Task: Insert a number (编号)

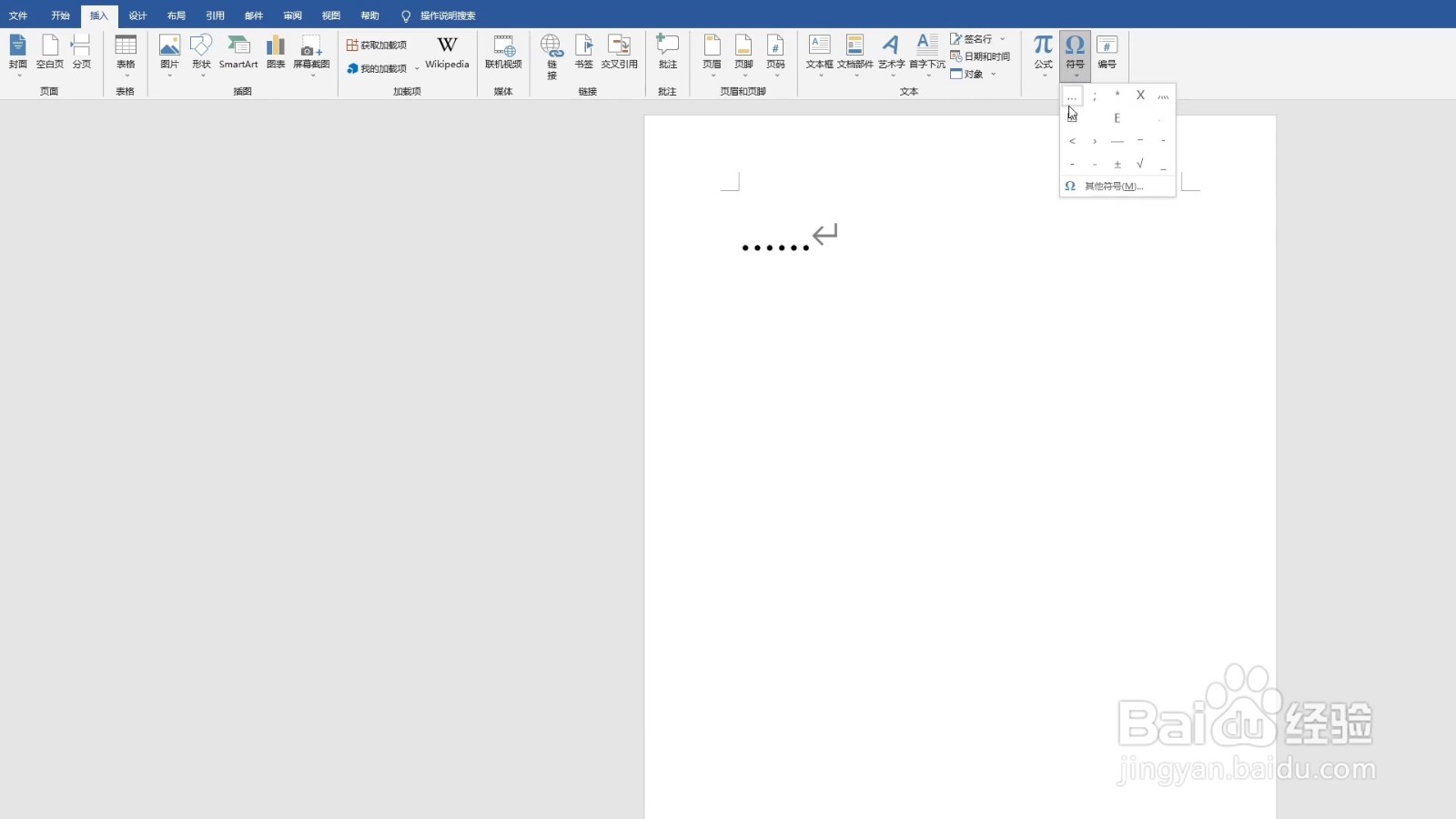Action: pos(1107,53)
